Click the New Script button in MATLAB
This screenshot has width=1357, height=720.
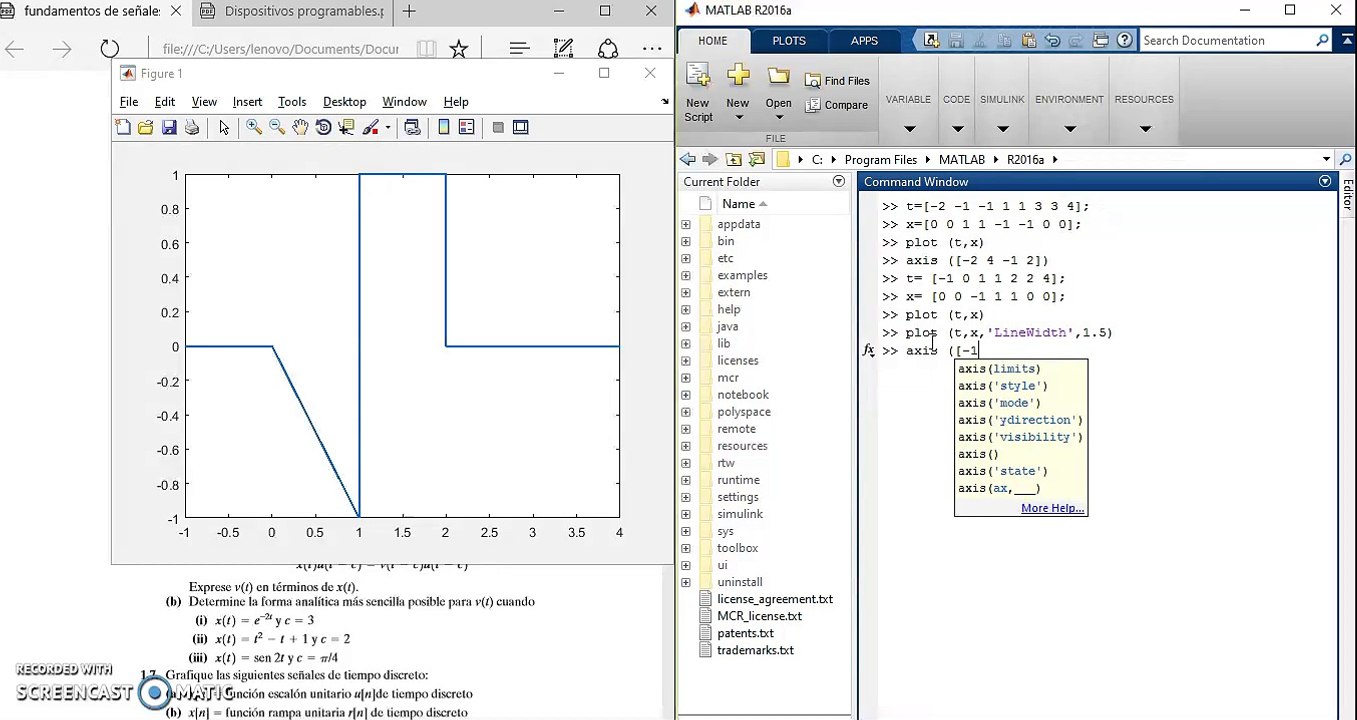click(698, 93)
